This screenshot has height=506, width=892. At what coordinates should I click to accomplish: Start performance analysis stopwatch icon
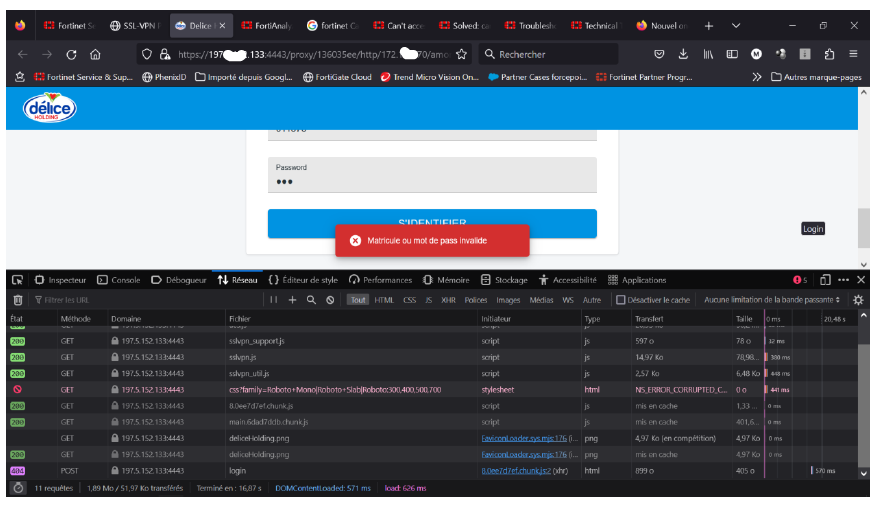point(18,488)
